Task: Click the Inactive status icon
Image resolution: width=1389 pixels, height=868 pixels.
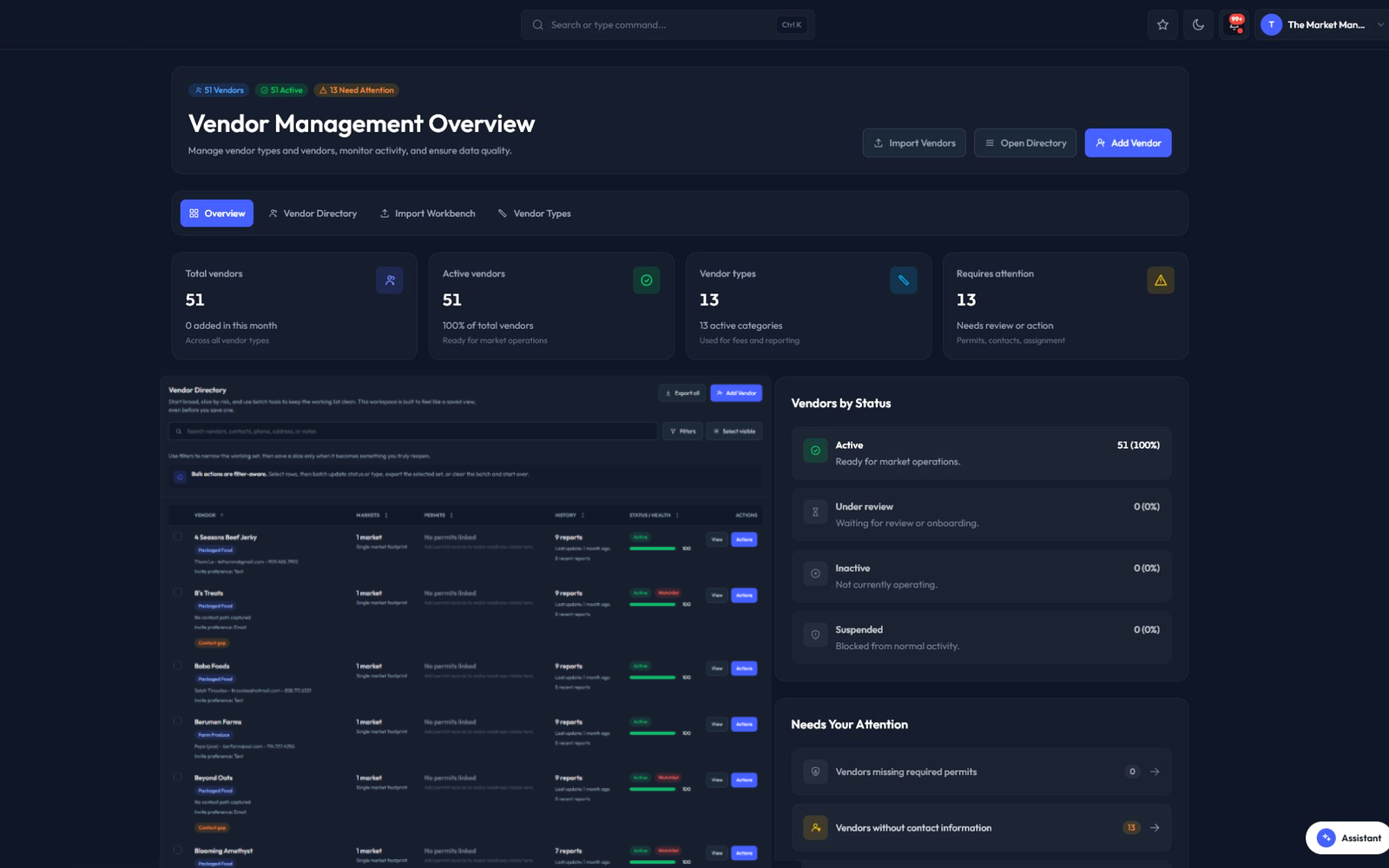Action: coord(815,574)
